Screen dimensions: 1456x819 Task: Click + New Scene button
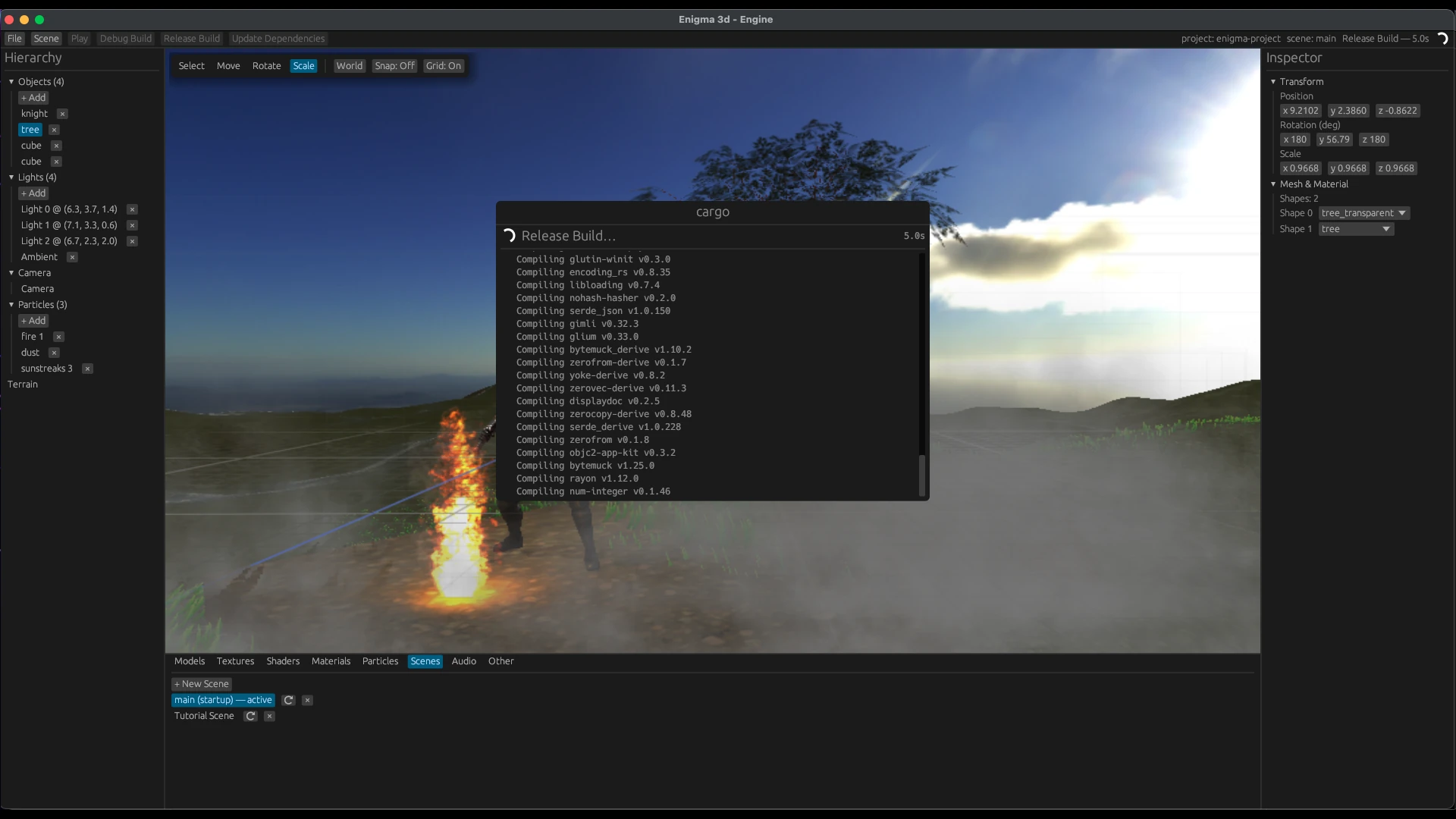[202, 684]
